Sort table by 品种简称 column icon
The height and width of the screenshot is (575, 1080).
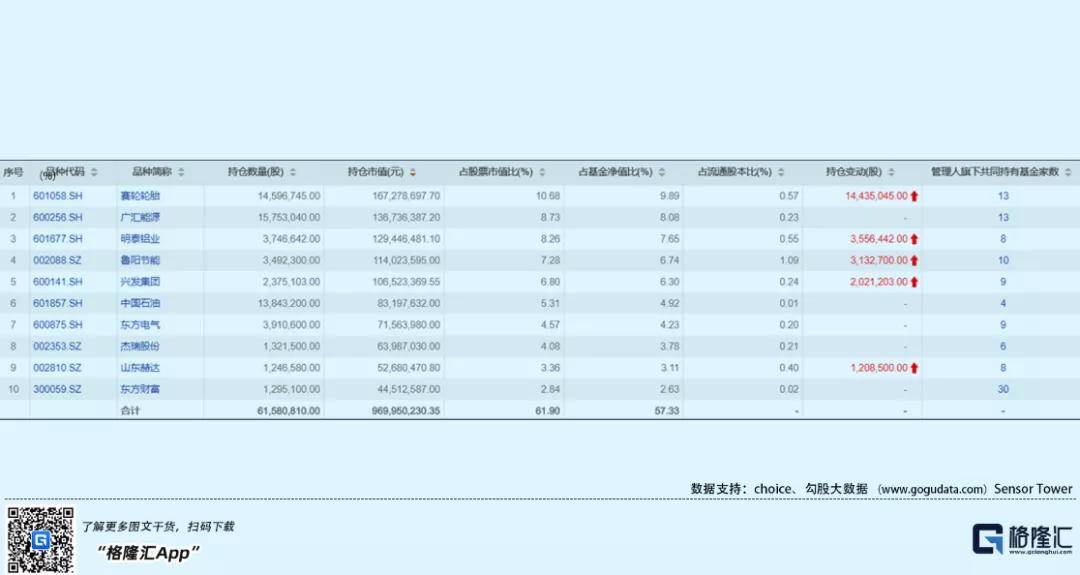click(x=181, y=172)
